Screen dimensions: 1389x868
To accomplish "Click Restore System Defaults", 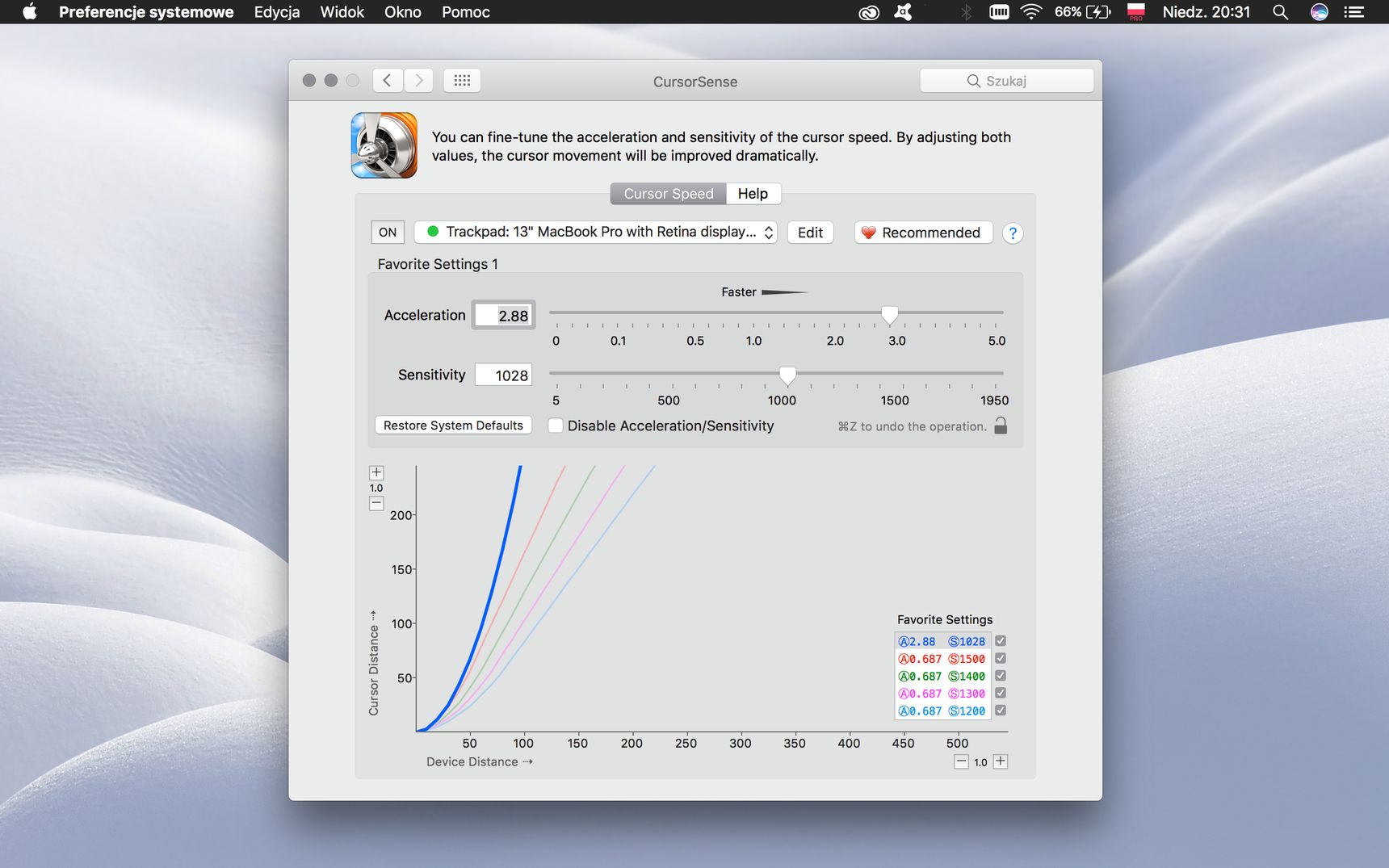I will point(453,426).
